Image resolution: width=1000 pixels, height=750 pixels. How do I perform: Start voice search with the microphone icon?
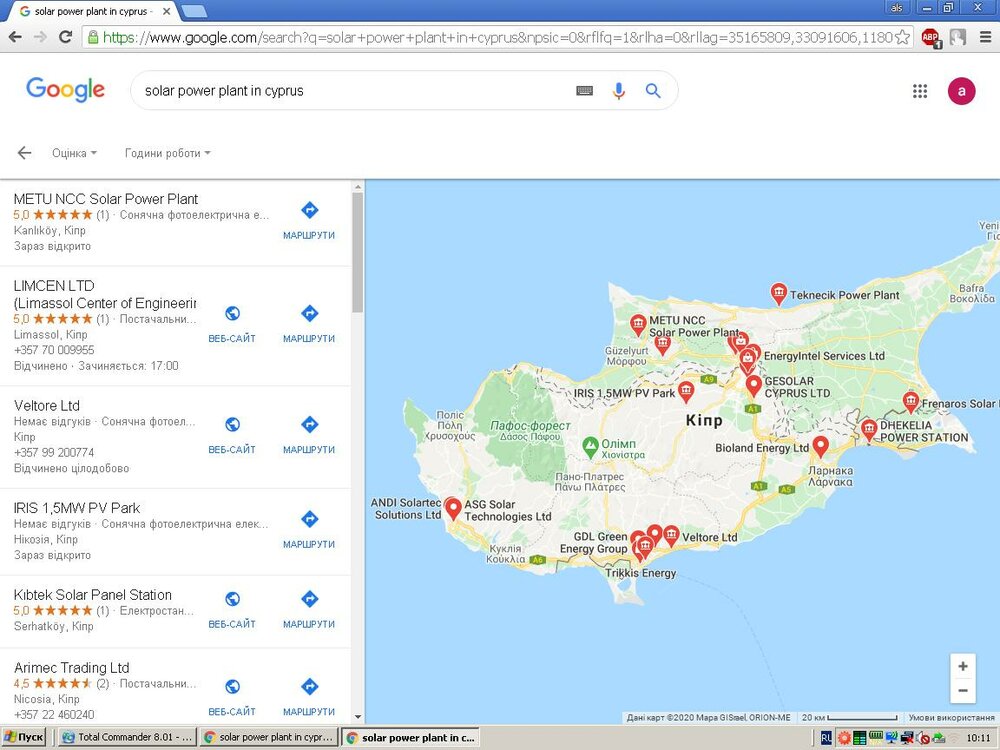[x=618, y=91]
